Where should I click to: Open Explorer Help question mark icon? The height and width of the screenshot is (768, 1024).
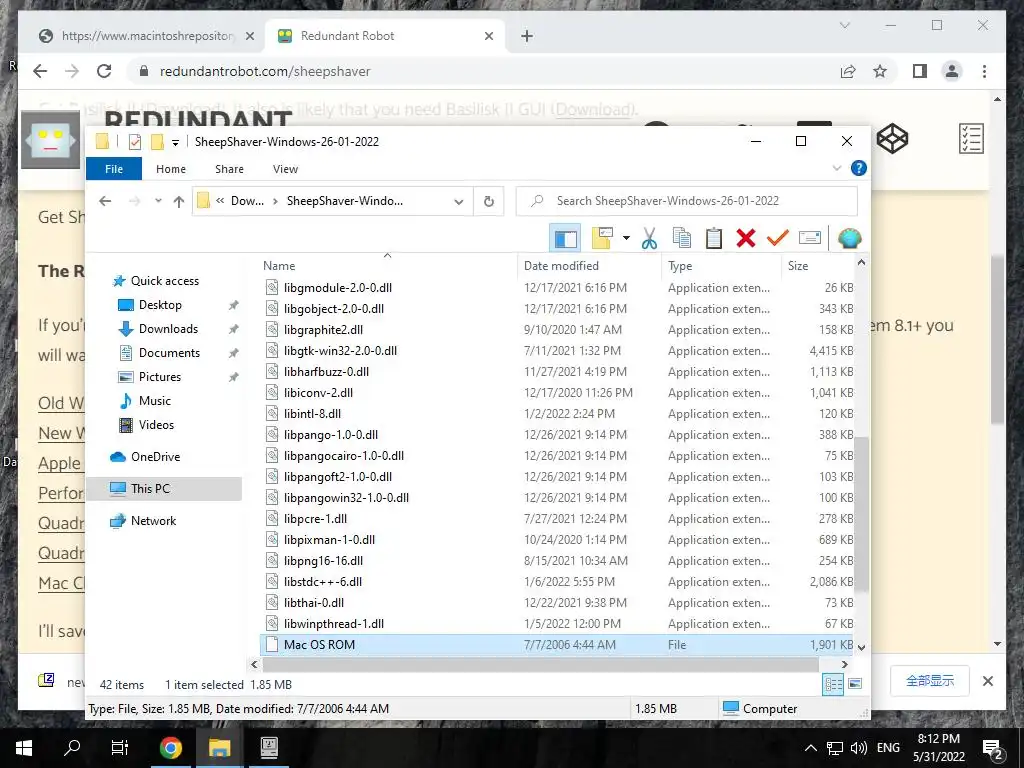(859, 168)
